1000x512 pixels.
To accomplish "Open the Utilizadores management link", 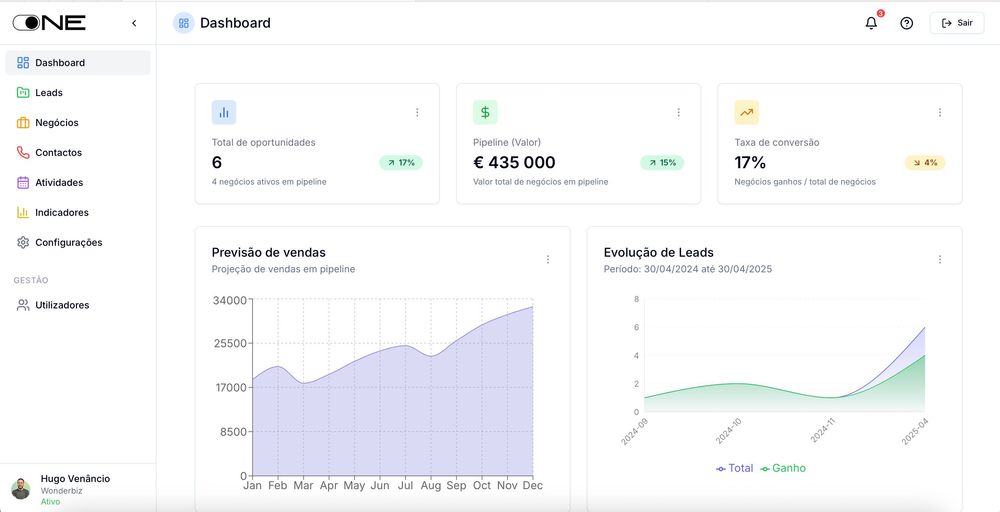I will coord(61,305).
